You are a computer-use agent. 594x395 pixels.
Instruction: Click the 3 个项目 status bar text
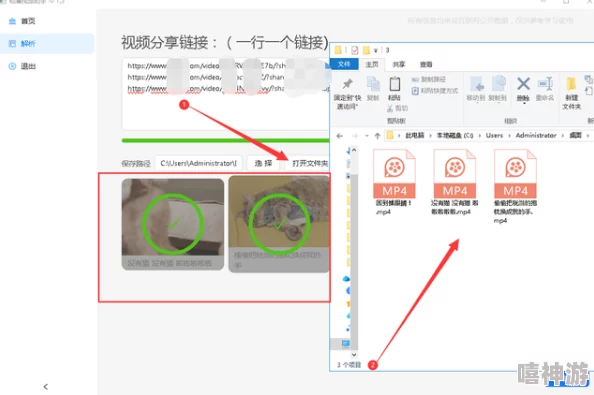(349, 365)
